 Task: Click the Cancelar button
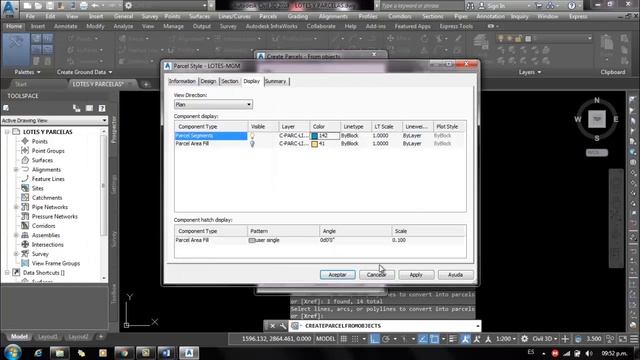tap(376, 275)
